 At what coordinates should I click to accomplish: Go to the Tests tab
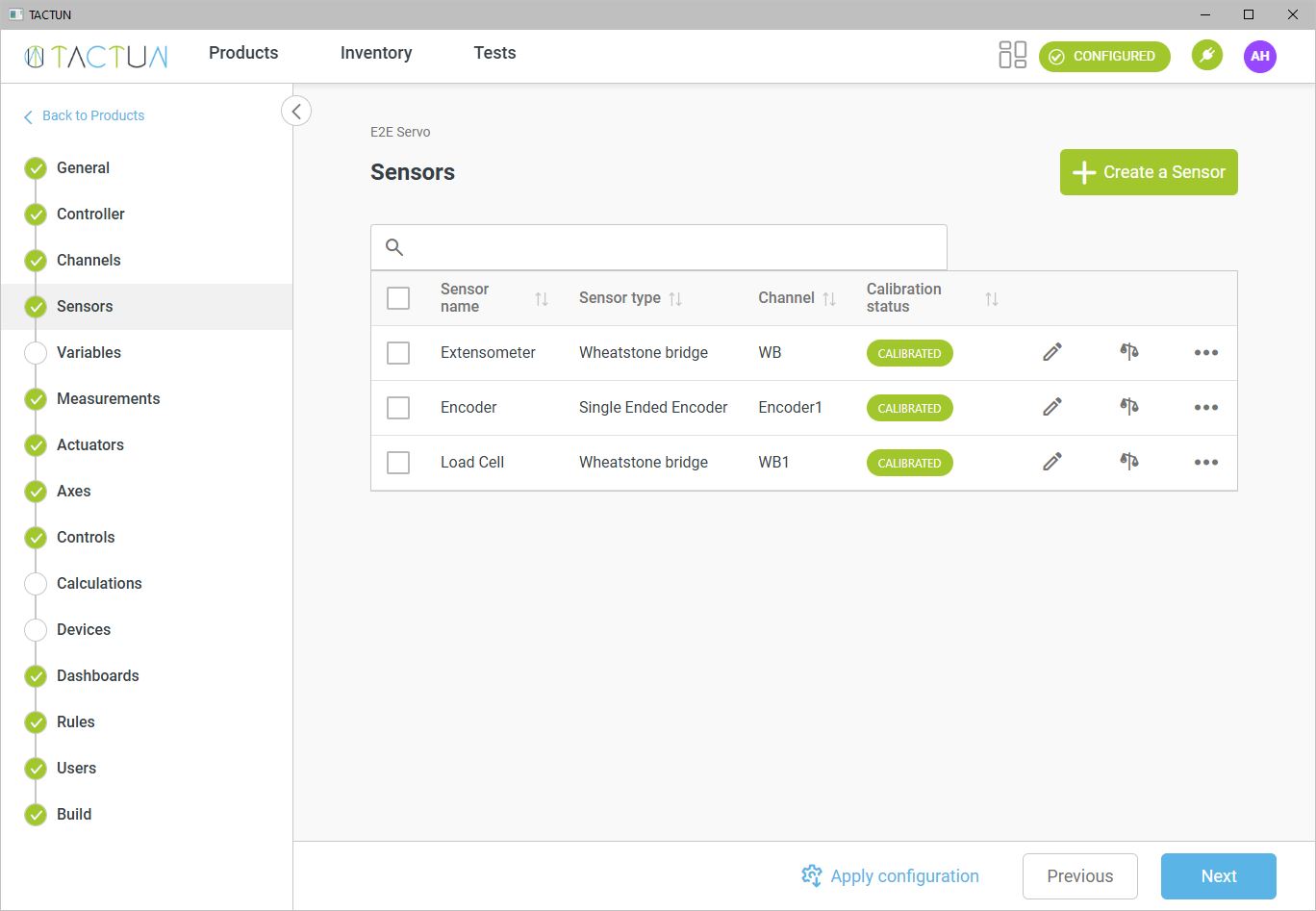point(494,53)
